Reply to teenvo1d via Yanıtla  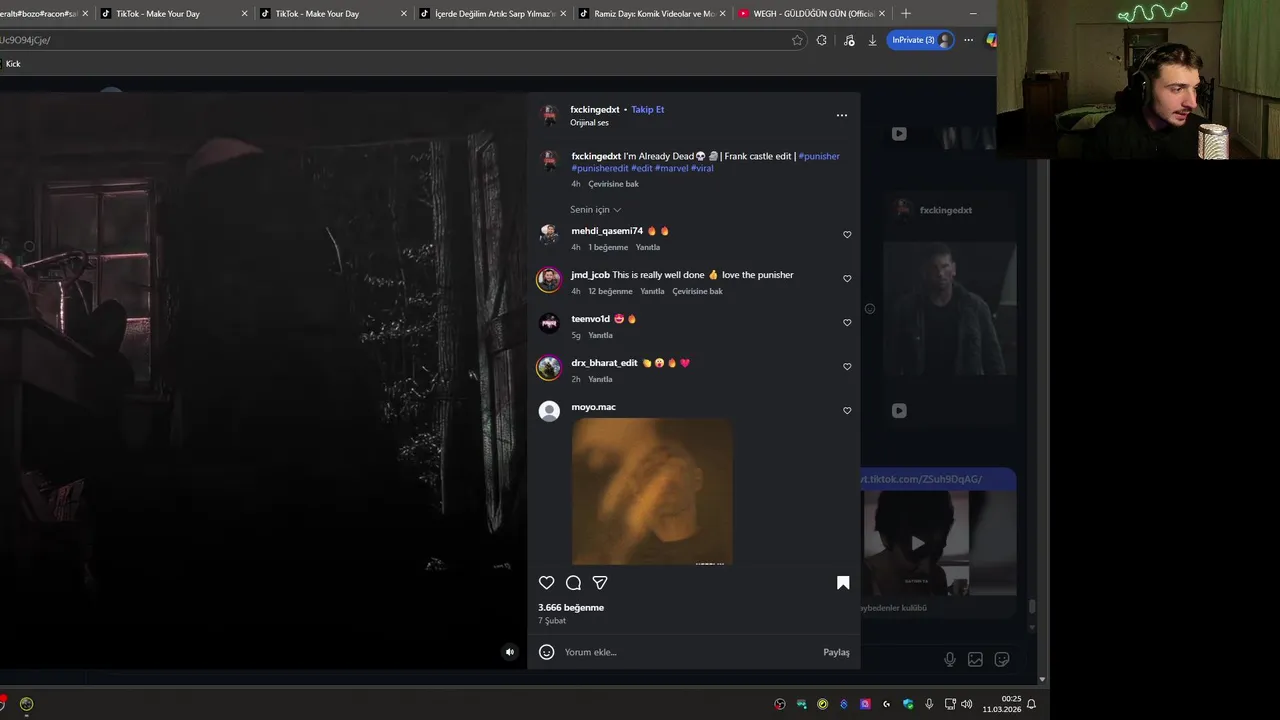coord(600,335)
